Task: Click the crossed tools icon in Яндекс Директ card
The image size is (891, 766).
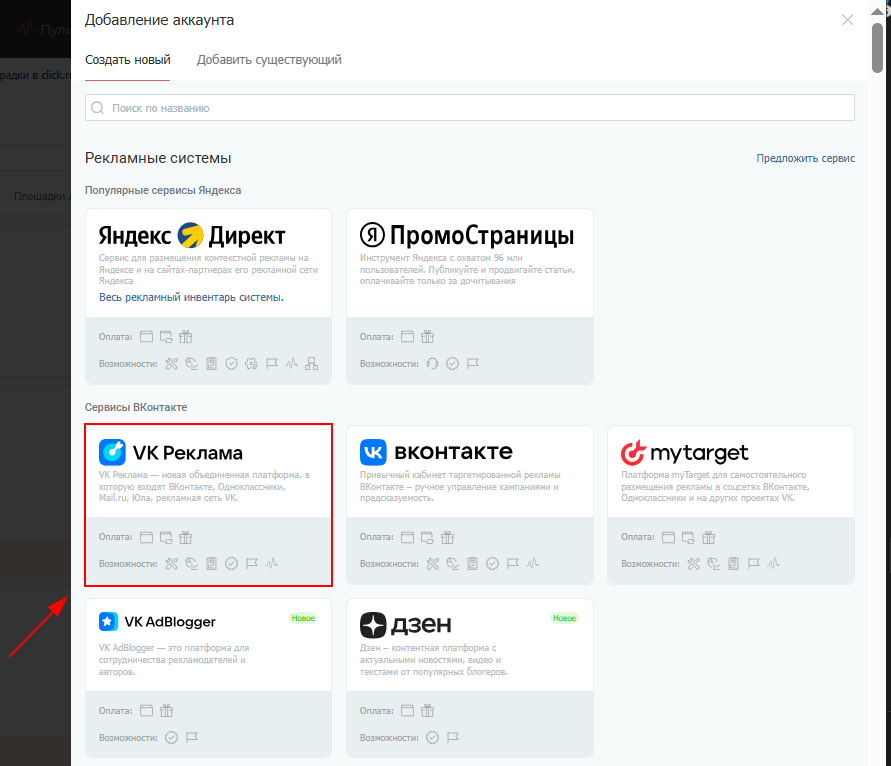Action: (x=172, y=364)
